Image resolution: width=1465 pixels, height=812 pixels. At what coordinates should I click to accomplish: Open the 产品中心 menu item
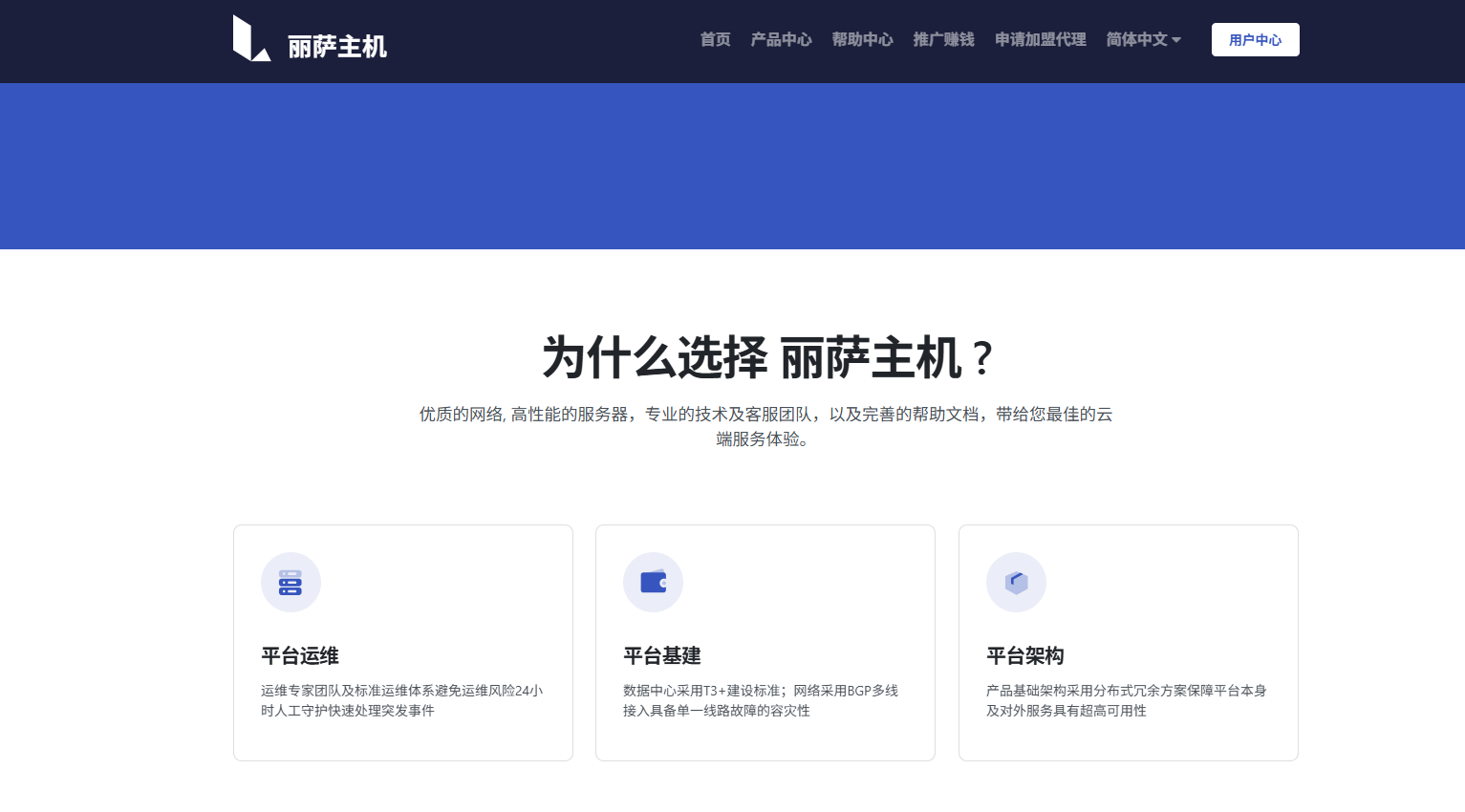pyautogui.click(x=781, y=40)
